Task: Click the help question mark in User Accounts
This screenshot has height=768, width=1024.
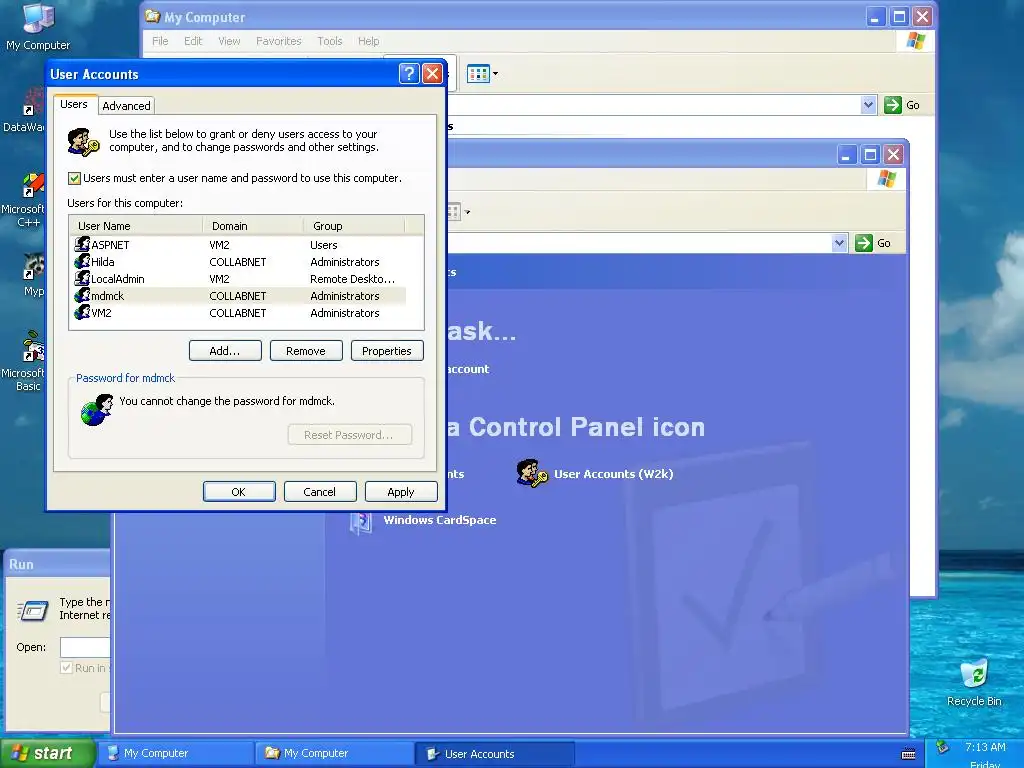Action: pos(409,74)
